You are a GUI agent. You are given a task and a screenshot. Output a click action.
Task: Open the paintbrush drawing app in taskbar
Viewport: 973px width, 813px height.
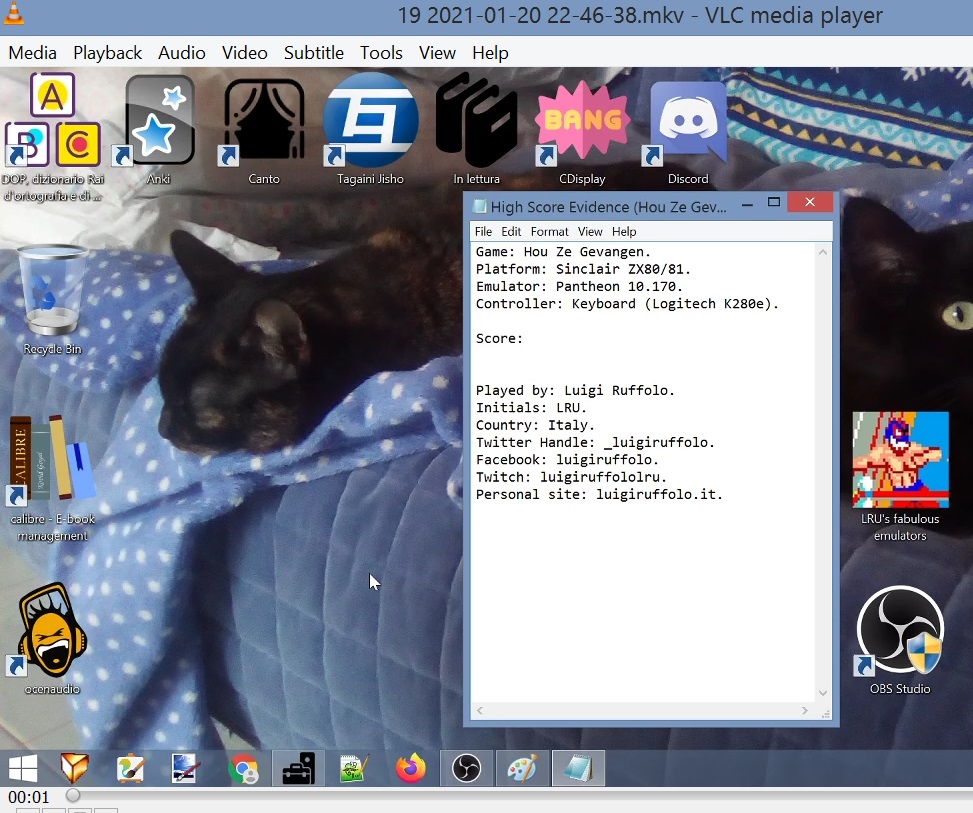(x=130, y=768)
